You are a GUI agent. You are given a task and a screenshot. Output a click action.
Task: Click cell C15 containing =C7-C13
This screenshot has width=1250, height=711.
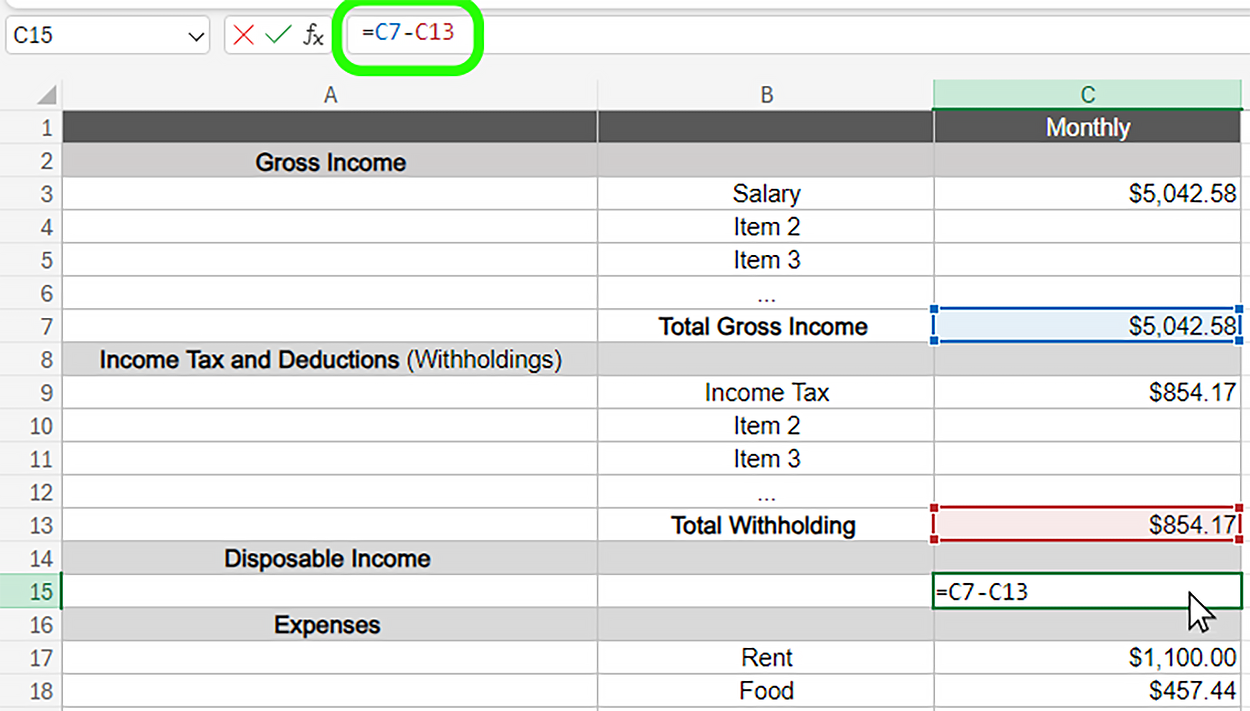click(x=1088, y=591)
